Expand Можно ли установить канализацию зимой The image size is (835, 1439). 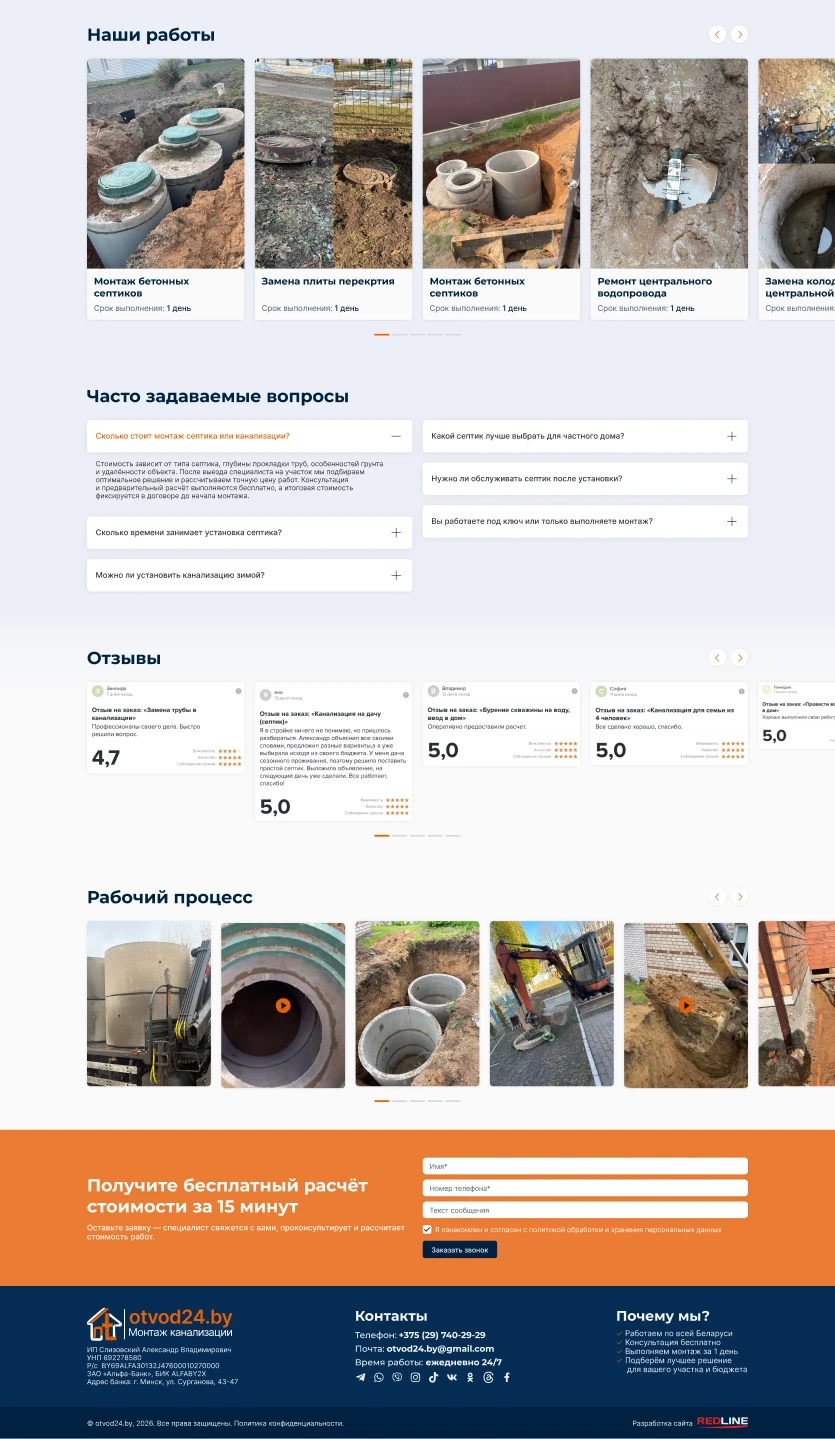pyautogui.click(x=249, y=575)
